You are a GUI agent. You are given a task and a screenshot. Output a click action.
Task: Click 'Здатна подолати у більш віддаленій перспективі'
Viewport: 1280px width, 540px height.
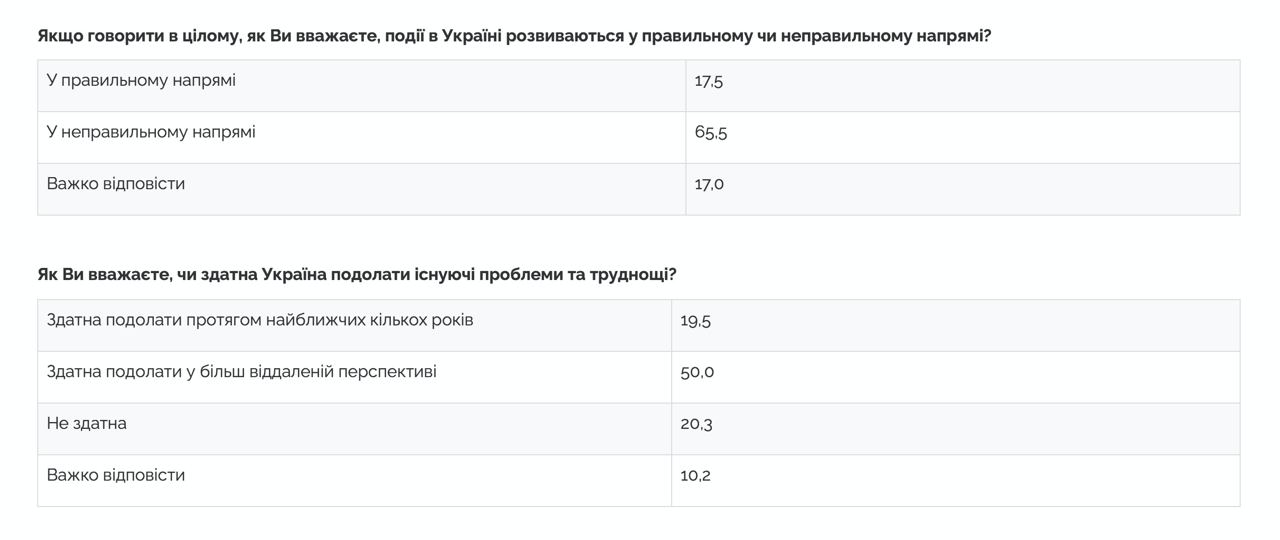tap(241, 372)
